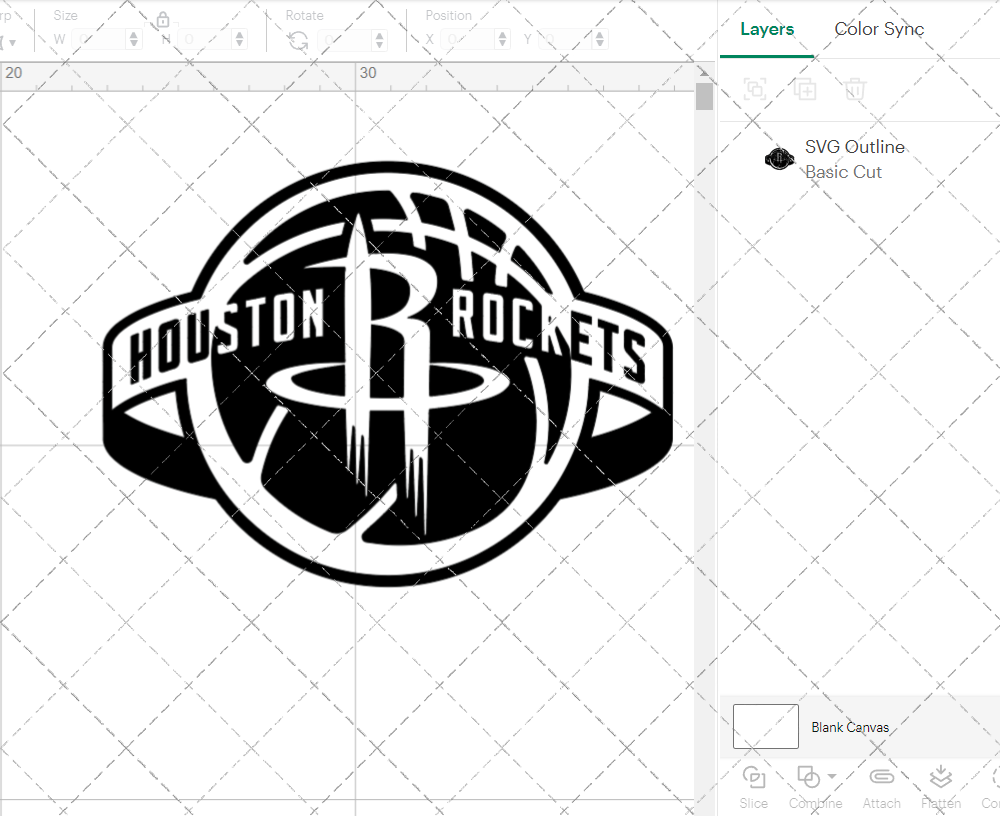This screenshot has width=1000, height=816.
Task: Duplicate the layer with the duplicate icon
Action: coord(804,89)
